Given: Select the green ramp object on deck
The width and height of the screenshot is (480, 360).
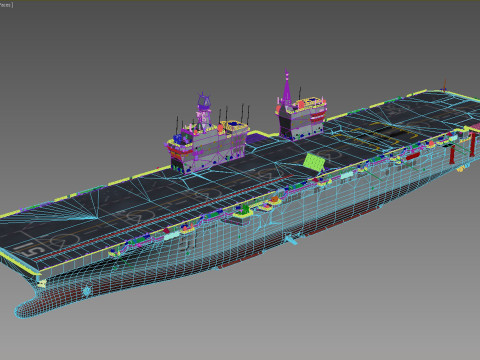Looking at the screenshot, I should click(314, 162).
